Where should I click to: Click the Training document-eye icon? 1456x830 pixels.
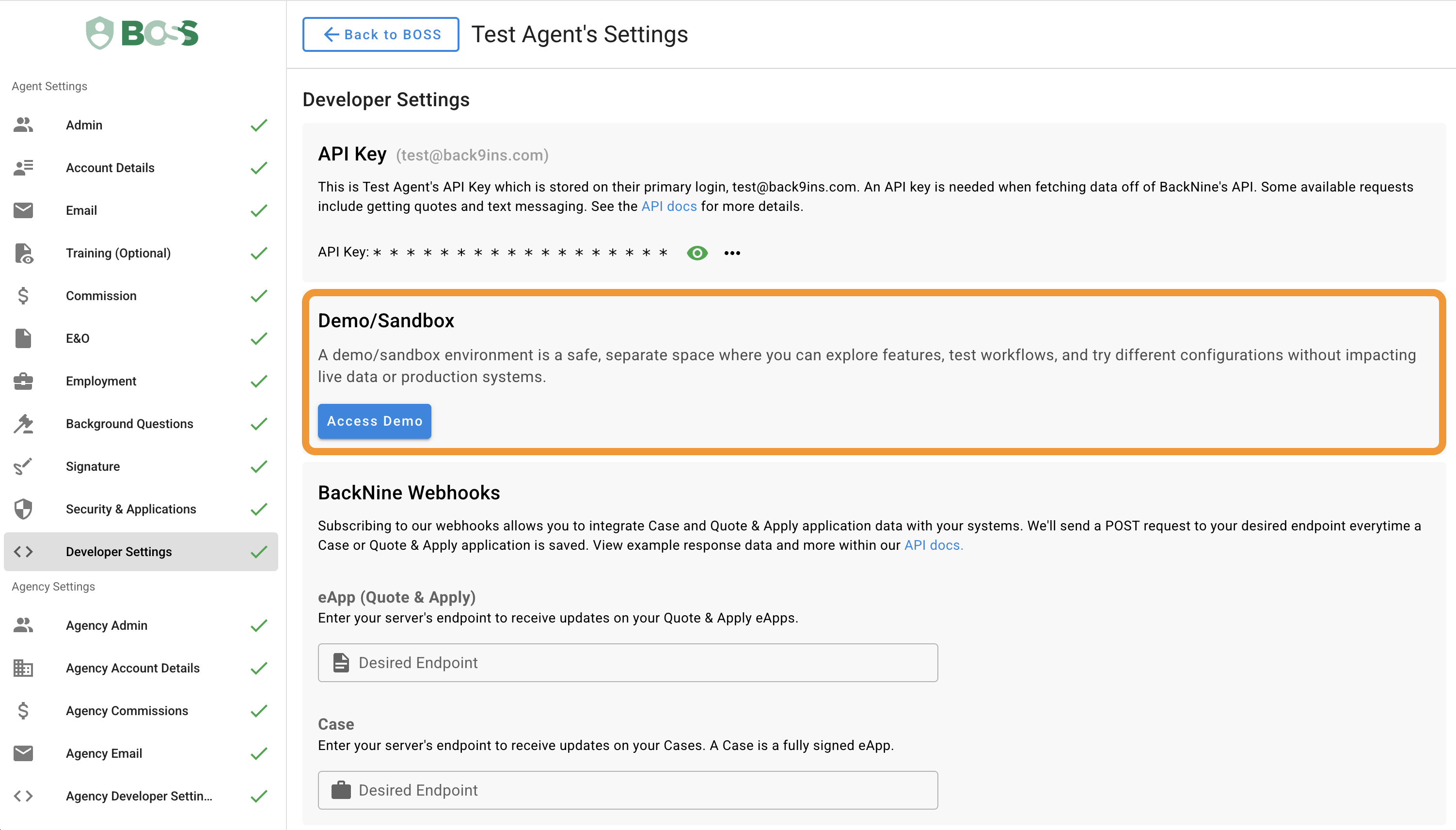23,253
